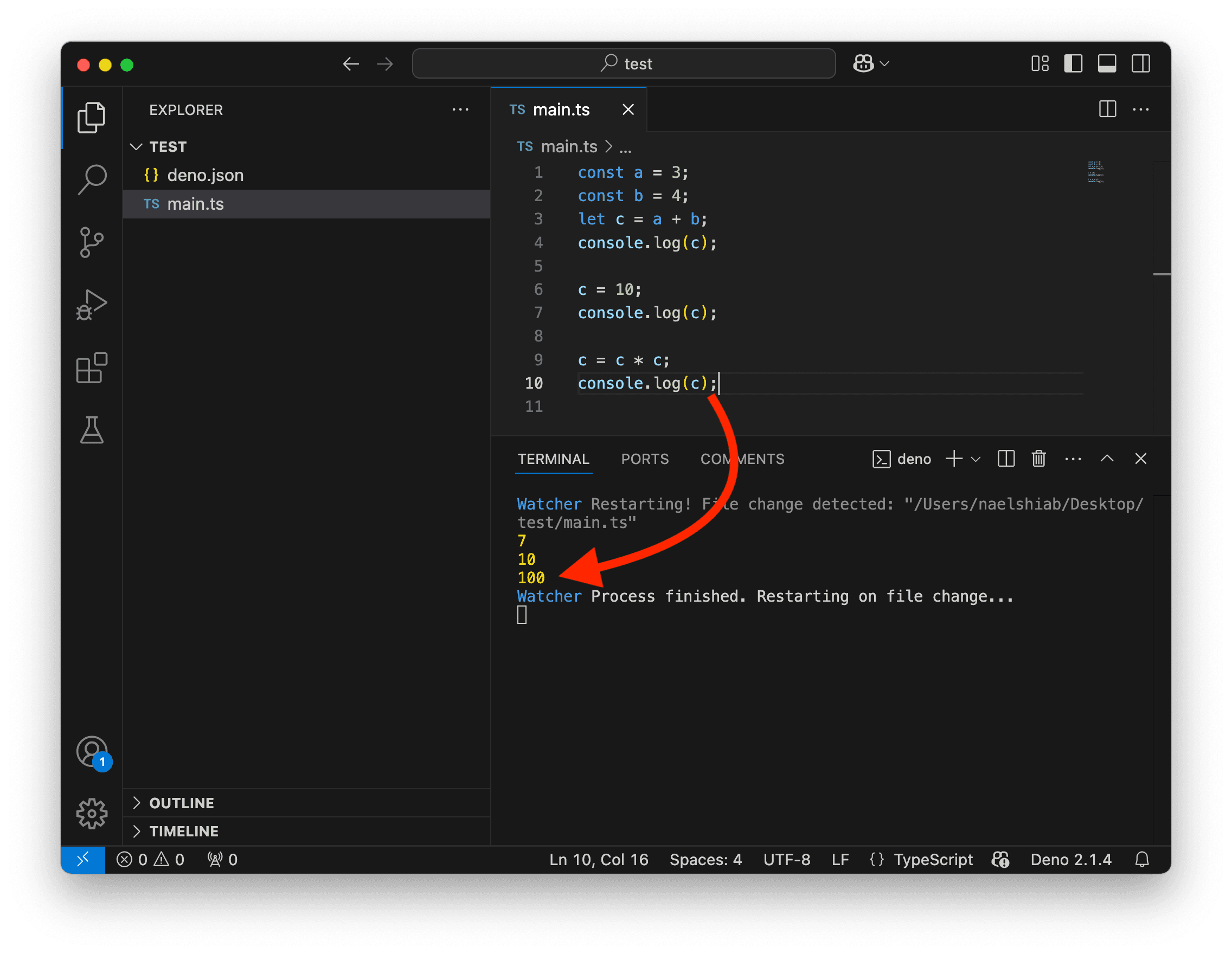Screen dimensions: 1232x954
Task: Open the Testing flask icon
Action: point(92,431)
